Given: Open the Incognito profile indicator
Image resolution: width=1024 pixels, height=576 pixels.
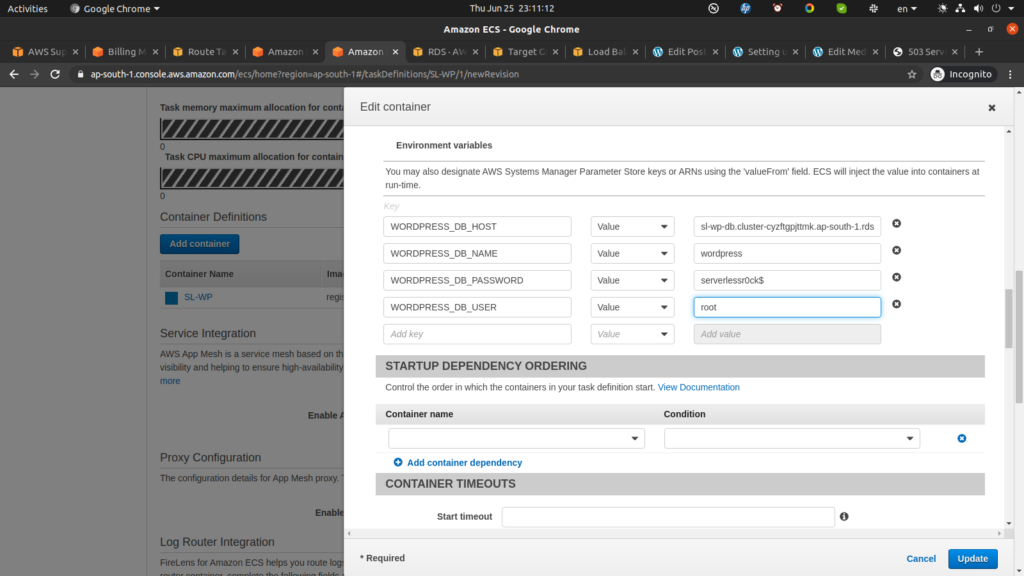Looking at the screenshot, I should click(961, 74).
